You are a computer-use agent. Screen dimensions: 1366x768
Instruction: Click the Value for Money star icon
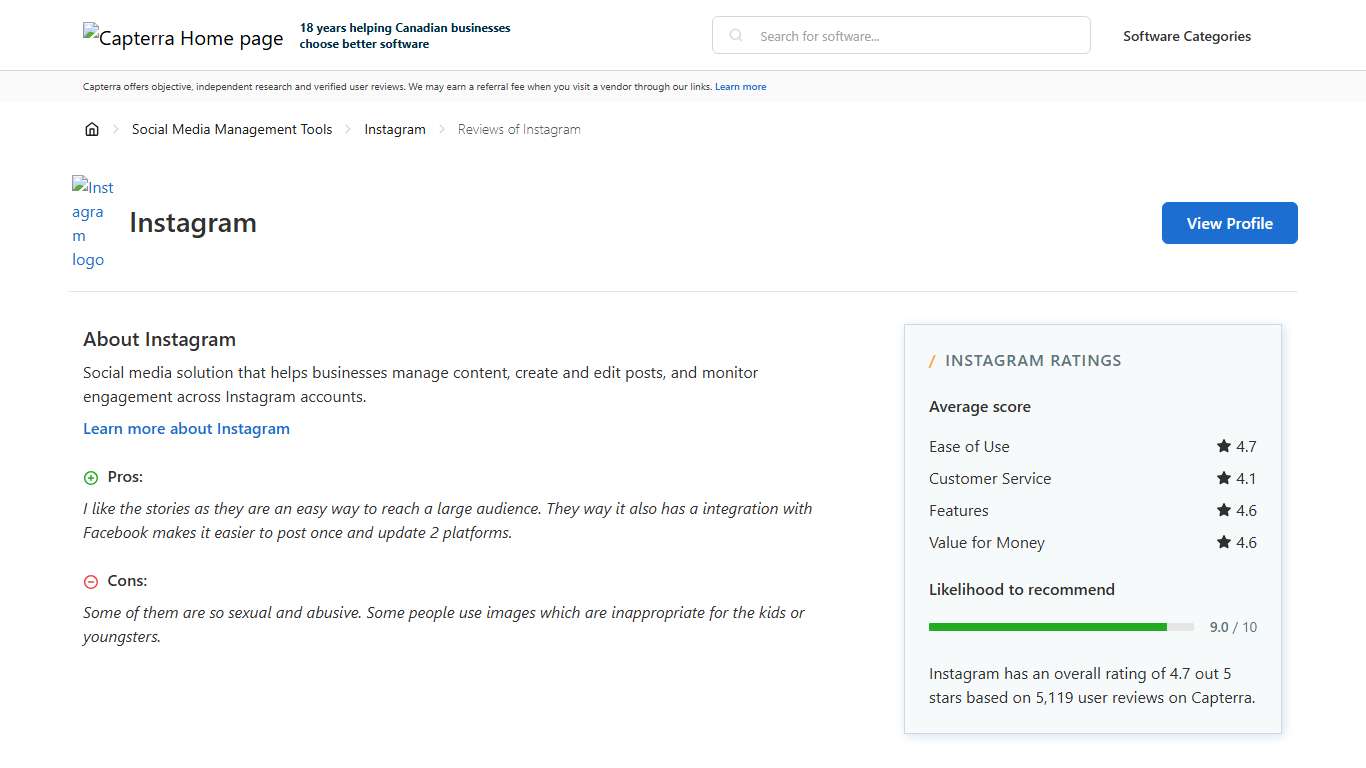coord(1223,543)
